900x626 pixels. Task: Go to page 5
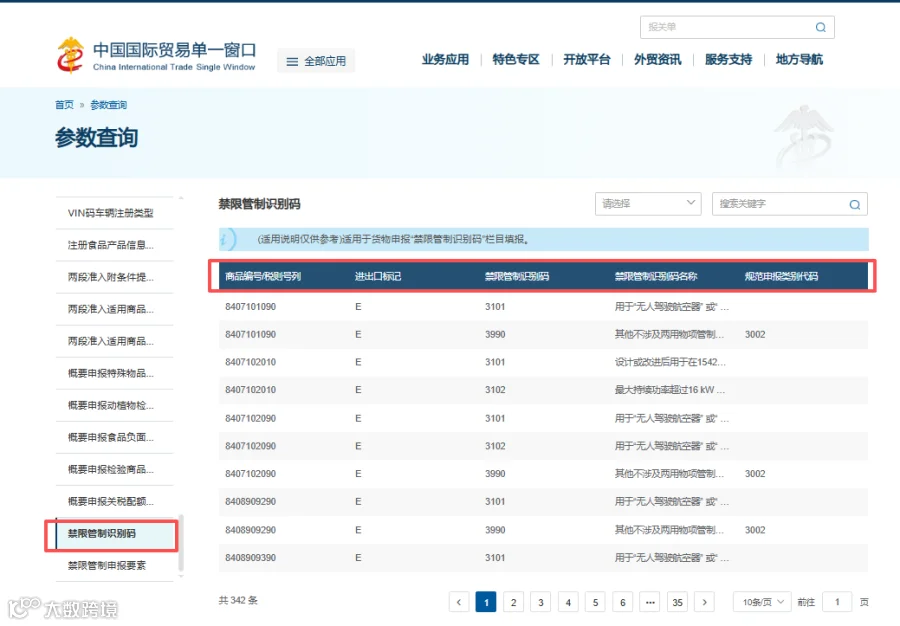(595, 602)
